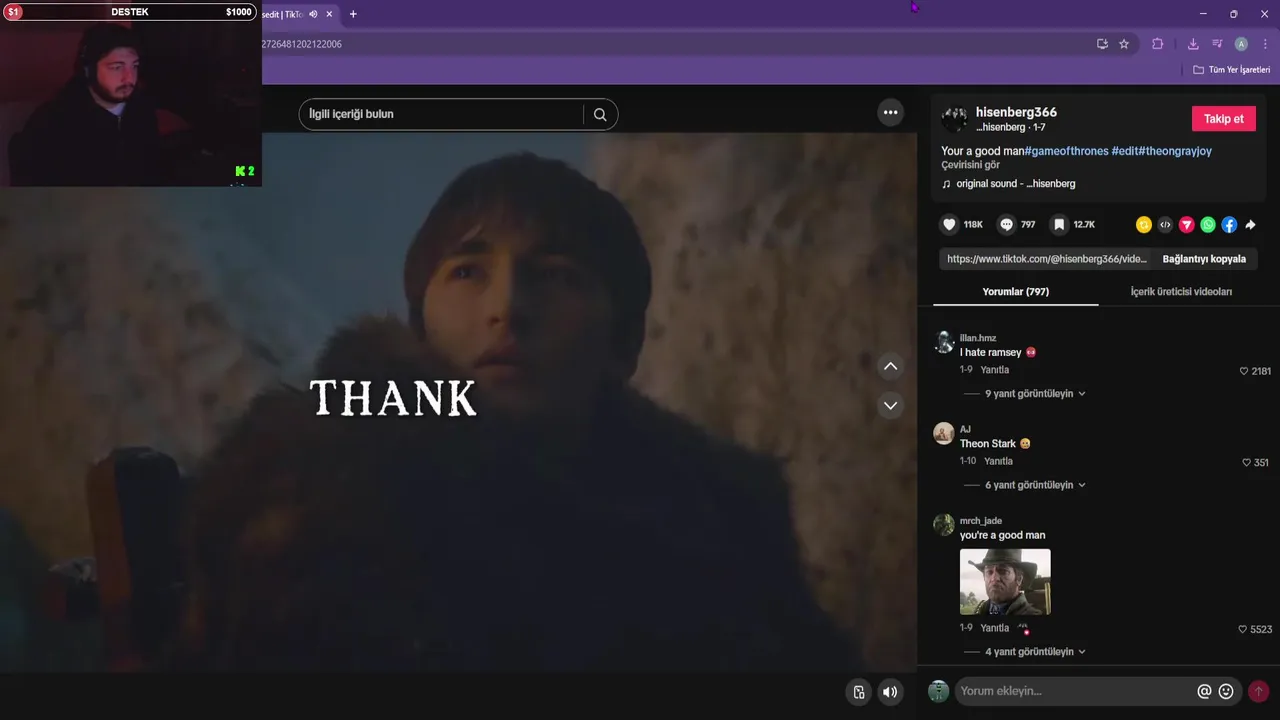Click the video URL text field

coord(1047,259)
